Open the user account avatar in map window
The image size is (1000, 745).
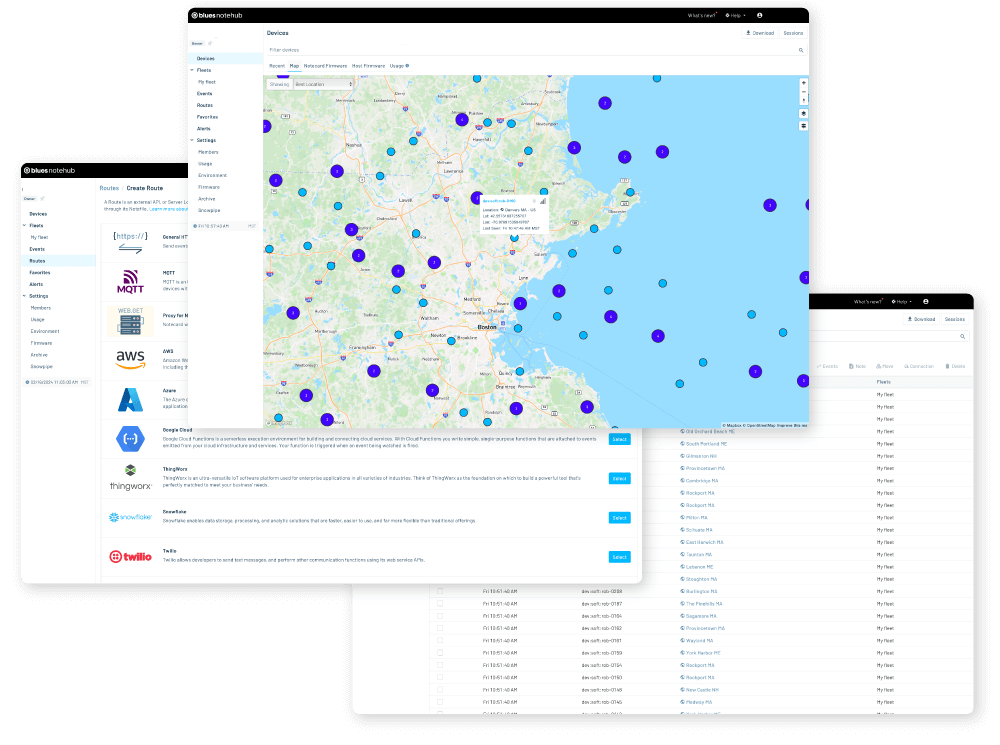click(x=759, y=16)
